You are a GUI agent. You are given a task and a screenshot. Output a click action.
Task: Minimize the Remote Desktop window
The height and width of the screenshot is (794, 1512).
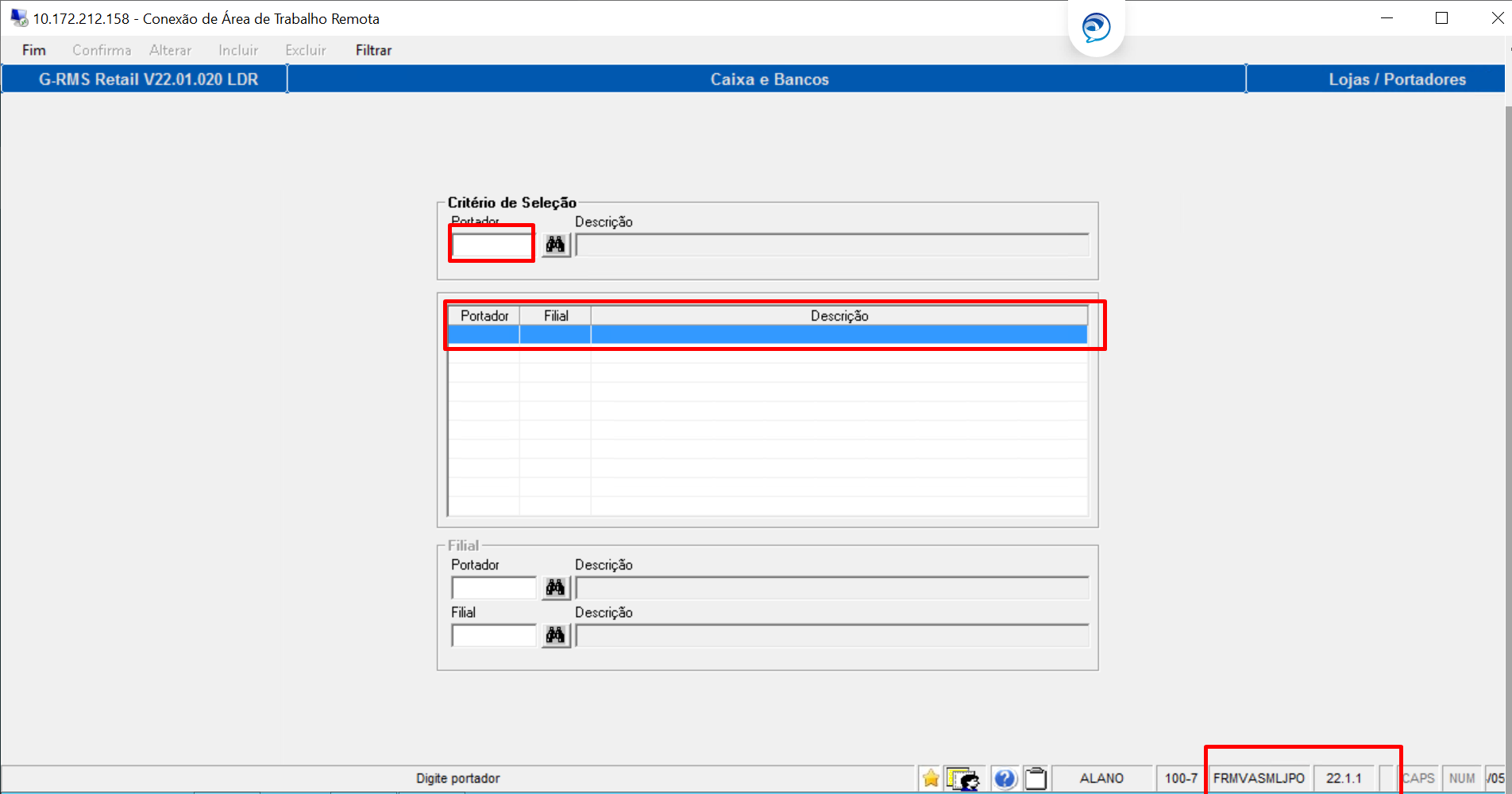pos(1387,17)
